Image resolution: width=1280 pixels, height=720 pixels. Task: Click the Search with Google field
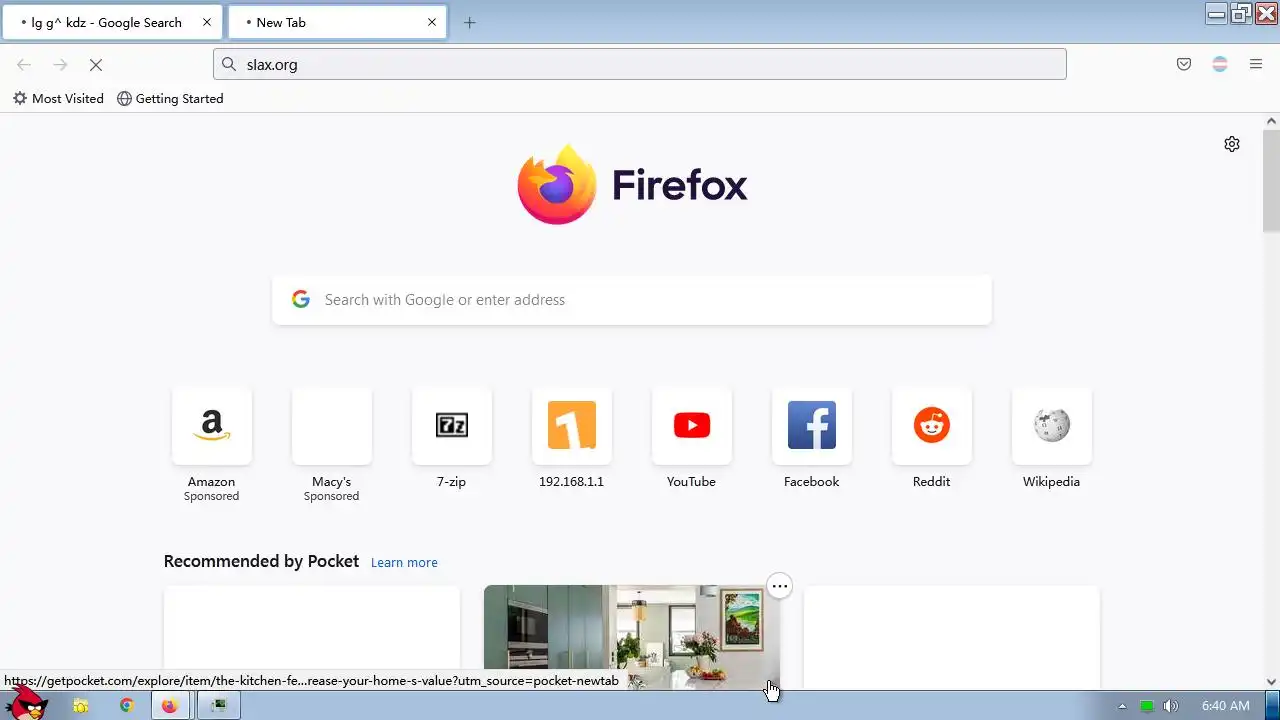pyautogui.click(x=632, y=300)
